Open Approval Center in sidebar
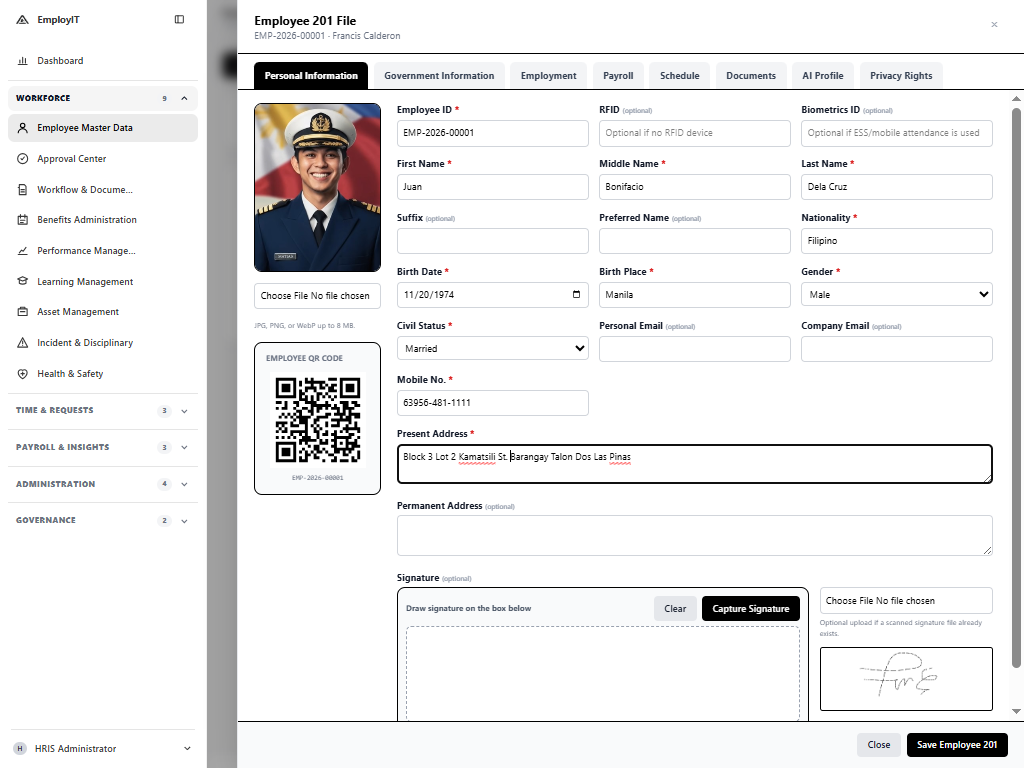Image resolution: width=1024 pixels, height=768 pixels. [x=103, y=159]
